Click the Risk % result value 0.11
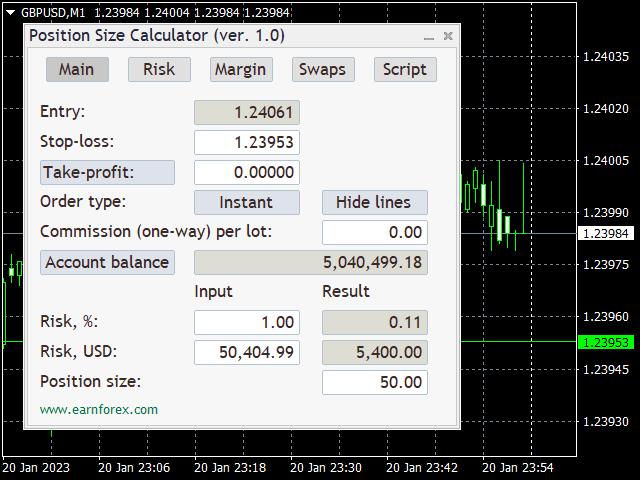The width and height of the screenshot is (640, 480). click(375, 322)
